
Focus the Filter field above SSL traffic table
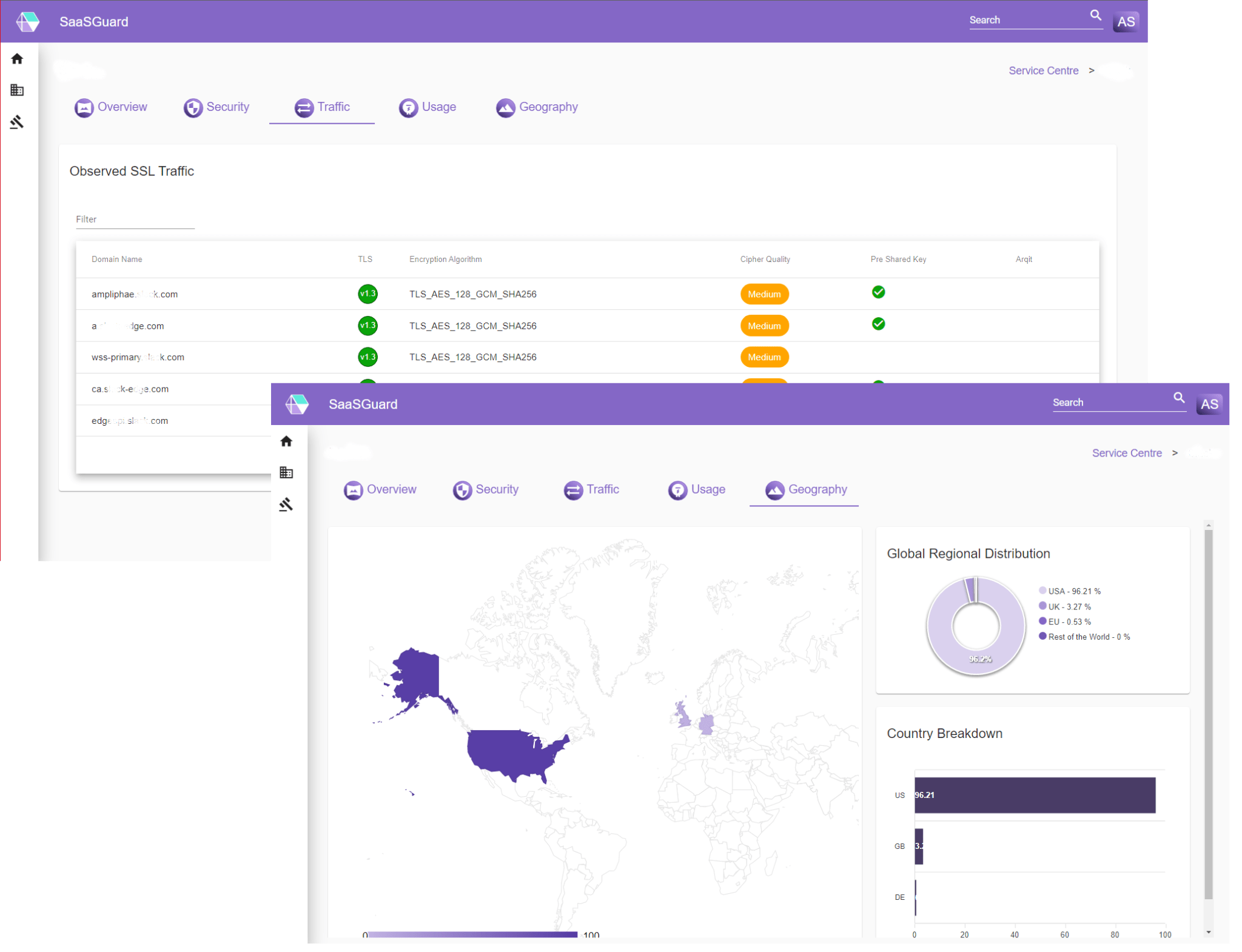coord(135,220)
